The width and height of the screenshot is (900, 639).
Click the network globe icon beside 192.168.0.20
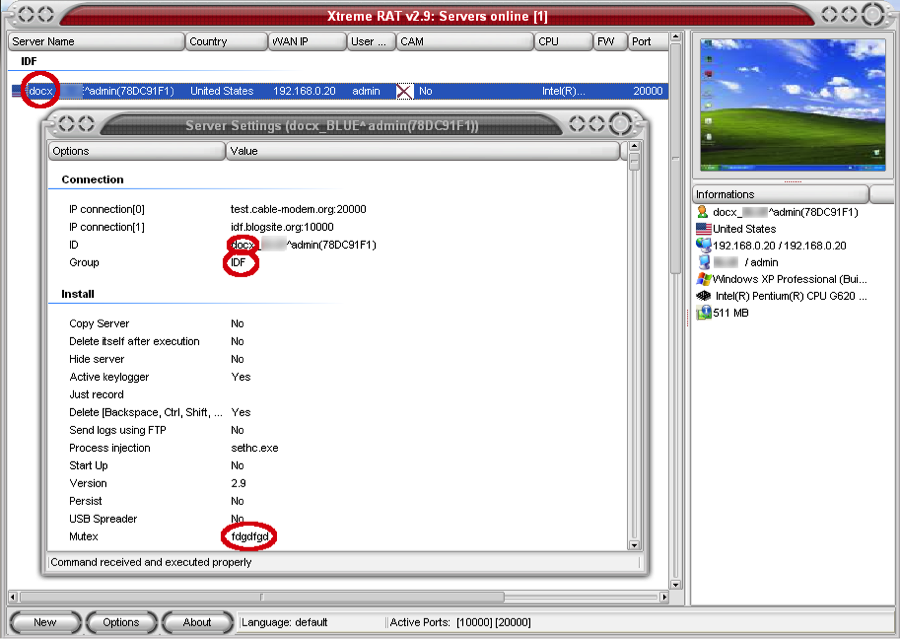[703, 245]
